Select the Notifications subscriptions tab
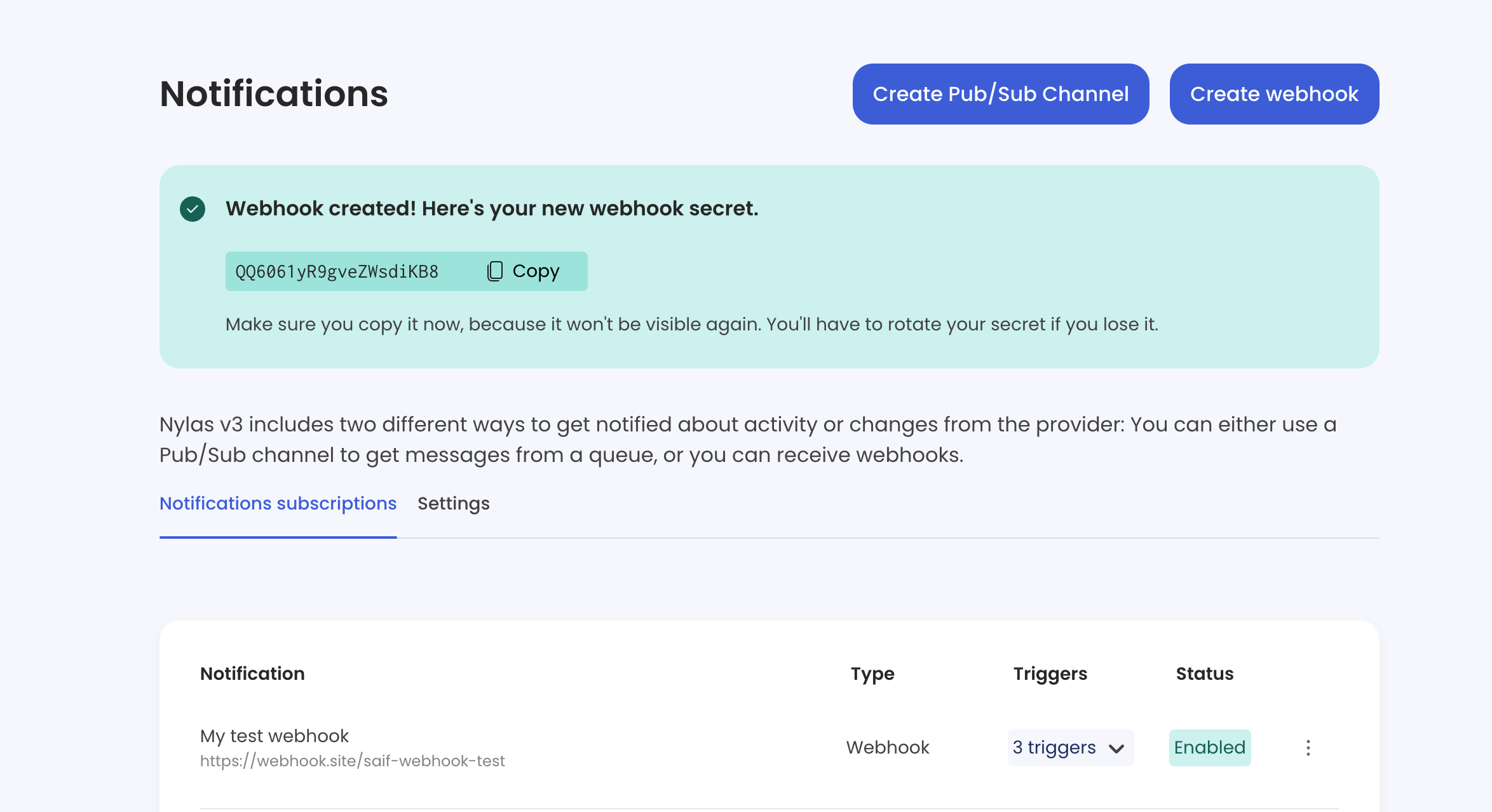This screenshot has height=812, width=1492. coord(278,503)
